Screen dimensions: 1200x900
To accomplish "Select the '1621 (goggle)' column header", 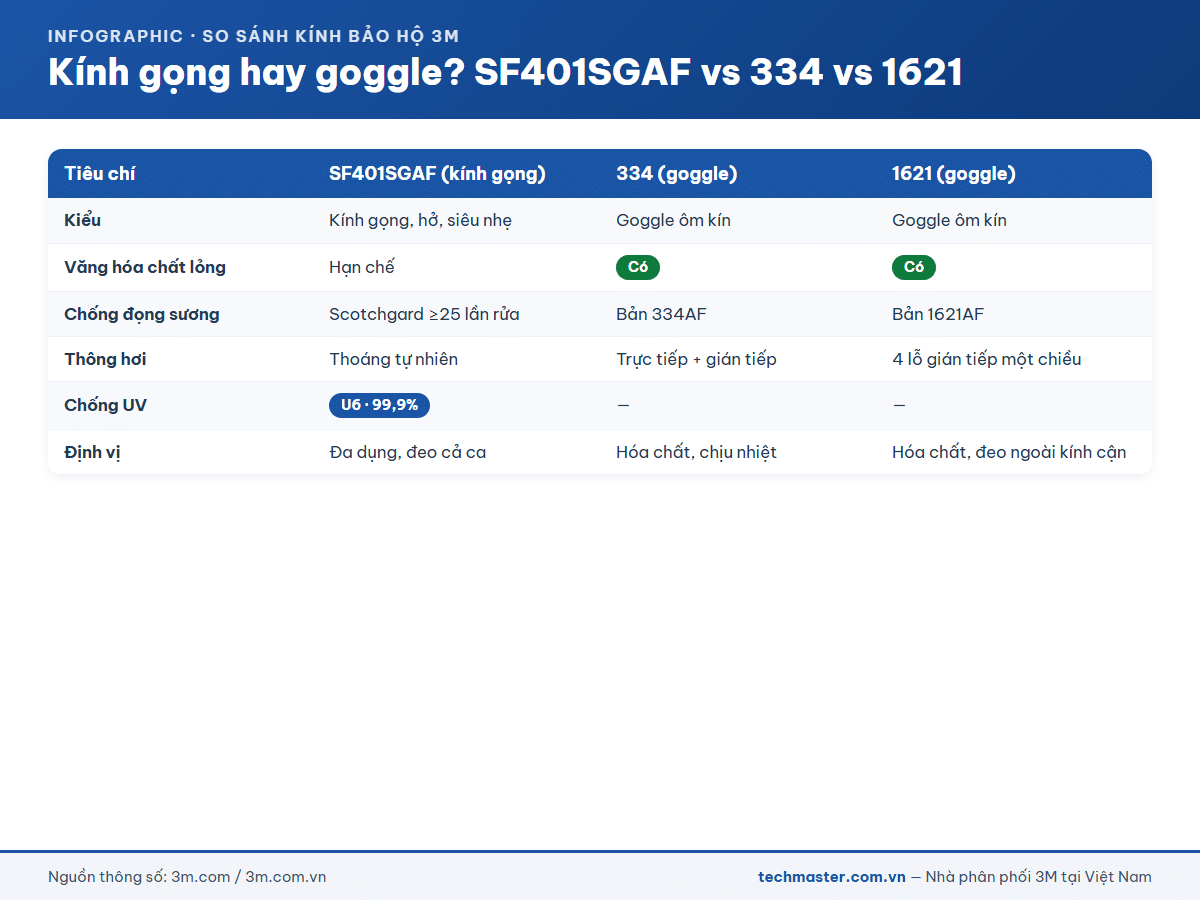I will coord(953,174).
